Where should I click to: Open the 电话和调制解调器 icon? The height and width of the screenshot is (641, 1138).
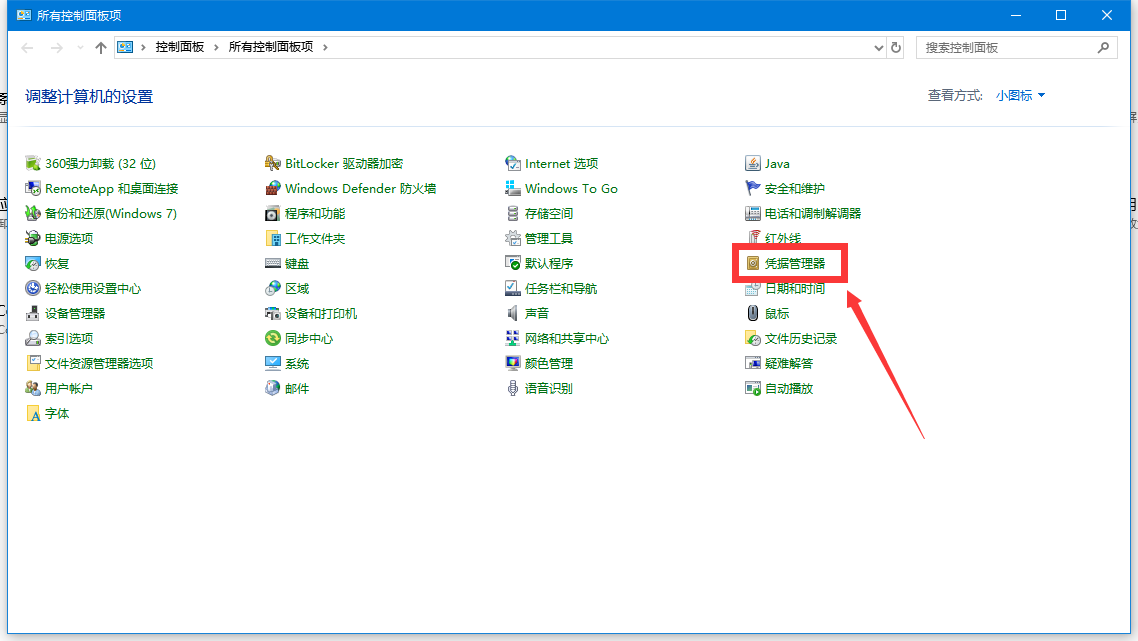(753, 213)
